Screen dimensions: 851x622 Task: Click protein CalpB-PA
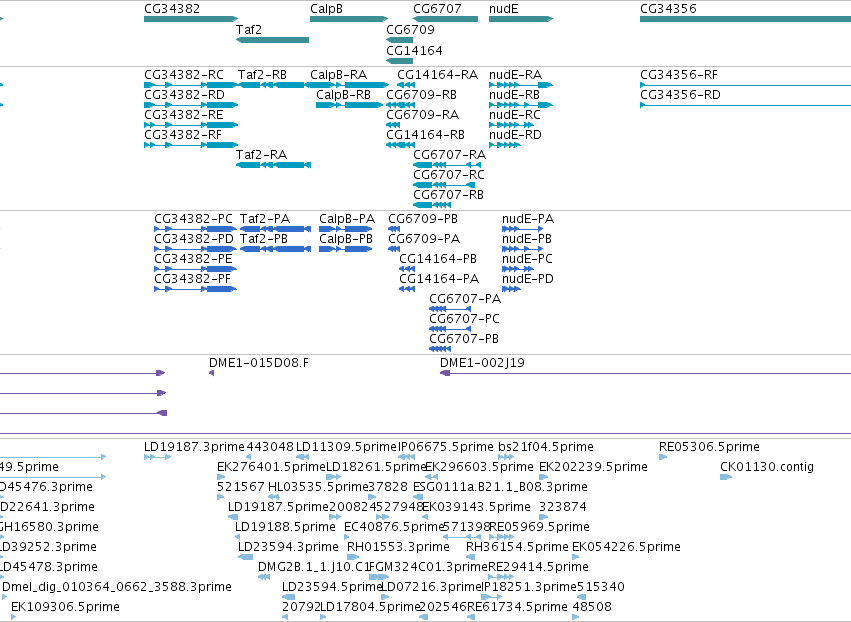coord(347,219)
